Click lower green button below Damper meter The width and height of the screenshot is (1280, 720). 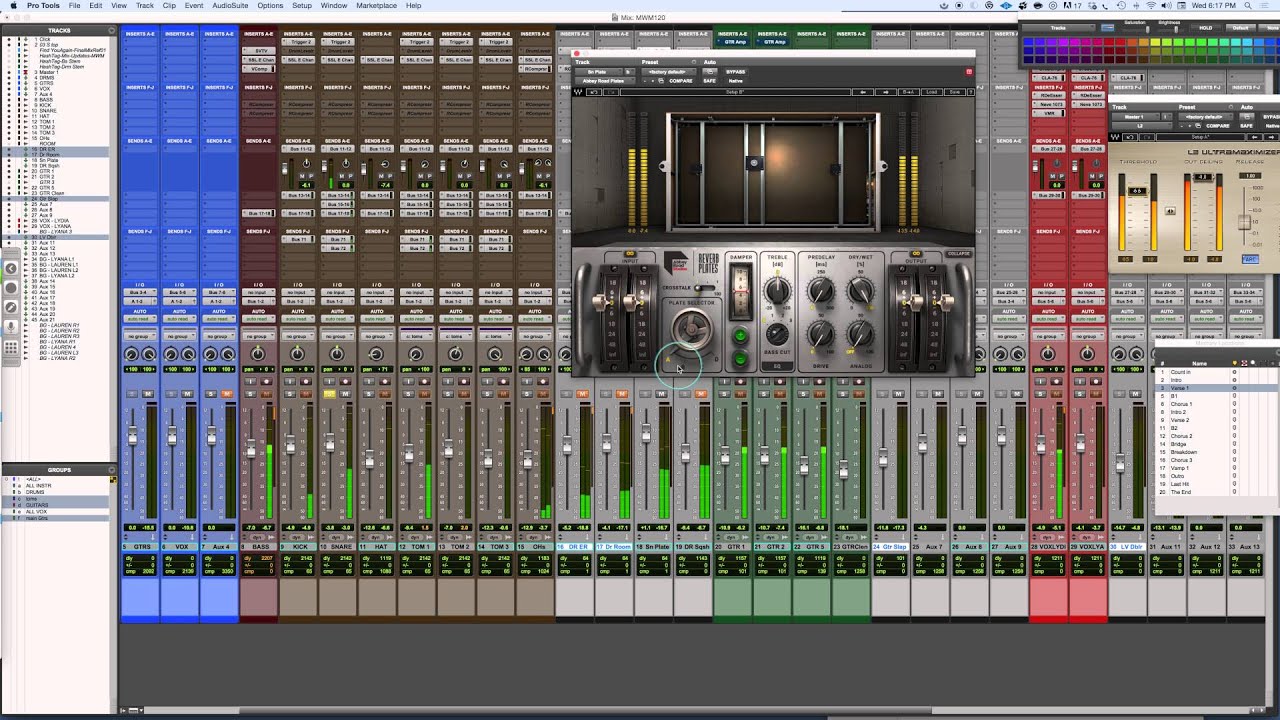tap(740, 358)
